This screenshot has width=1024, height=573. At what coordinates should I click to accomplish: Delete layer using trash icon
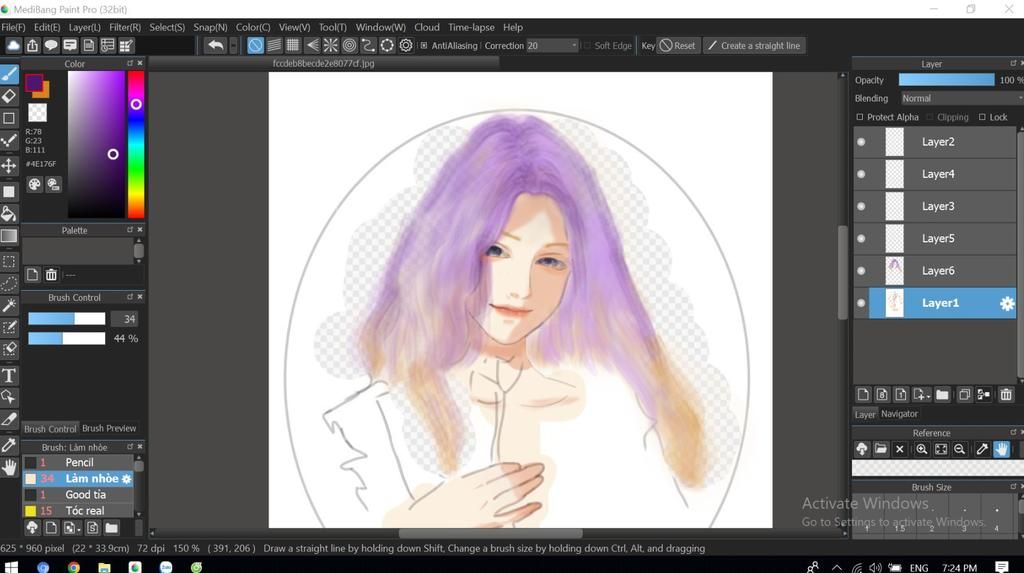(x=1006, y=395)
